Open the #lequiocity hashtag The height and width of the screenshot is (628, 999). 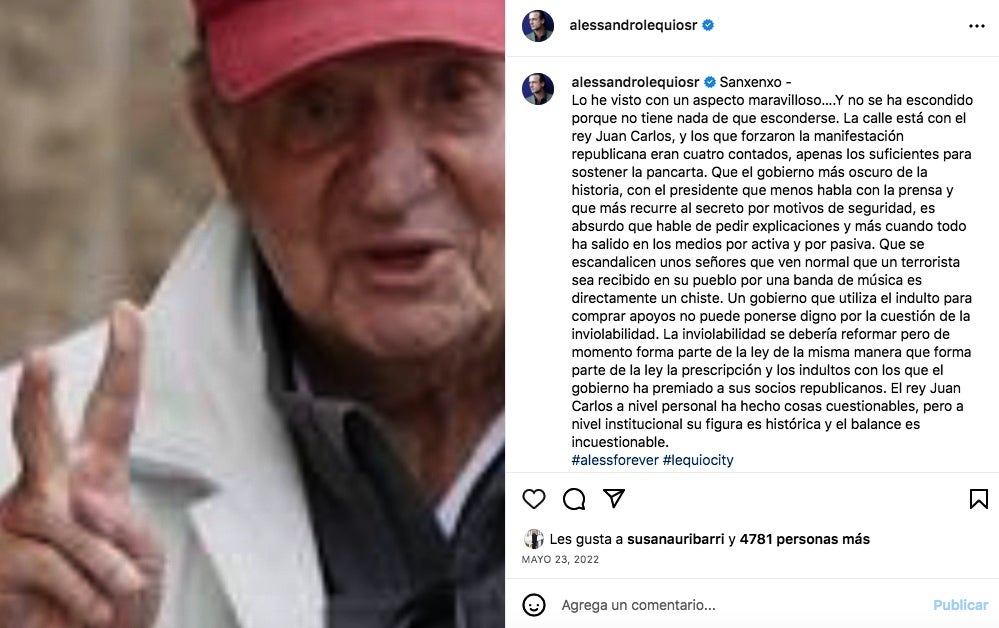click(x=698, y=460)
